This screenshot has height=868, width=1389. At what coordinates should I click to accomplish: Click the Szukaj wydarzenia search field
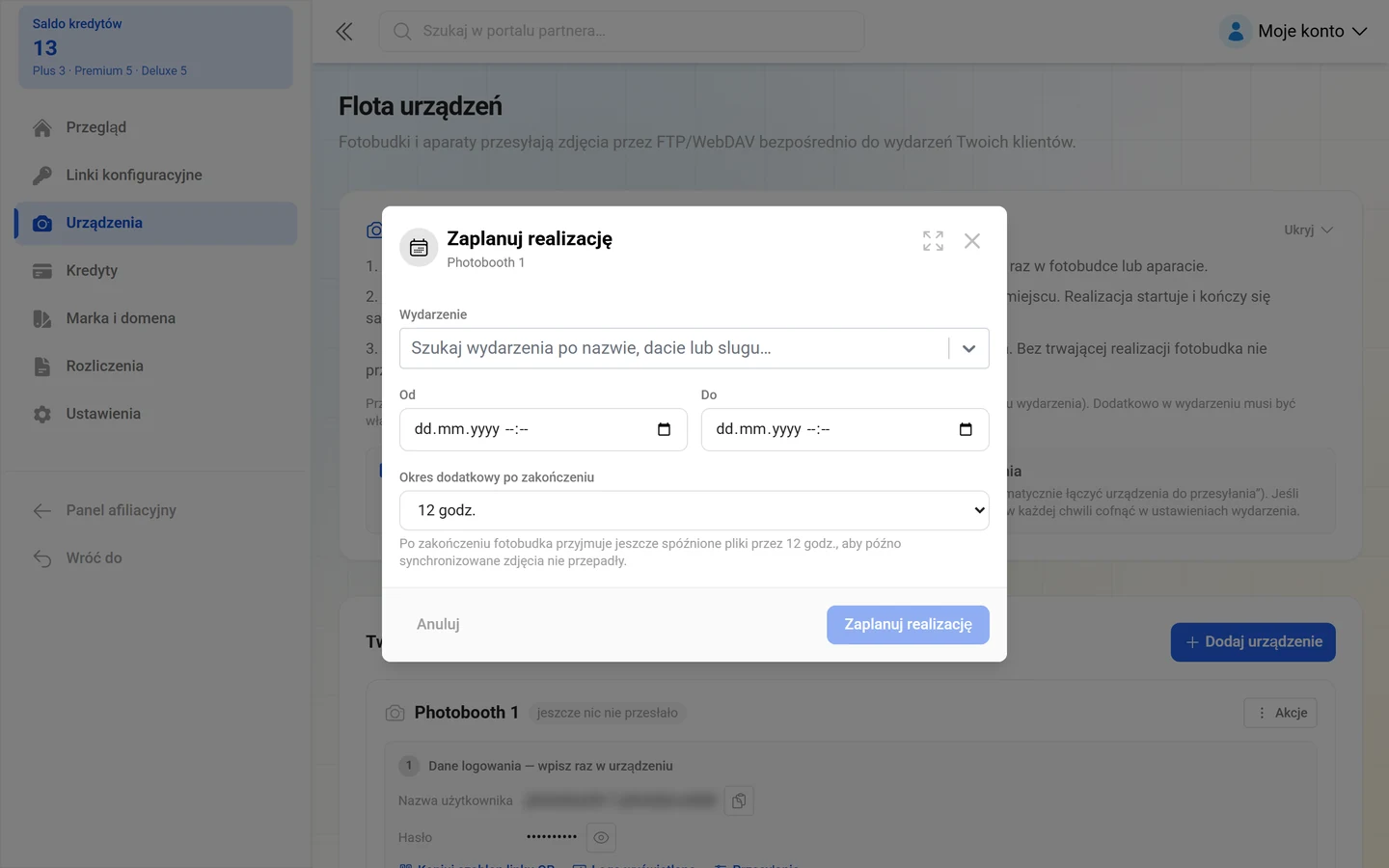tap(673, 348)
